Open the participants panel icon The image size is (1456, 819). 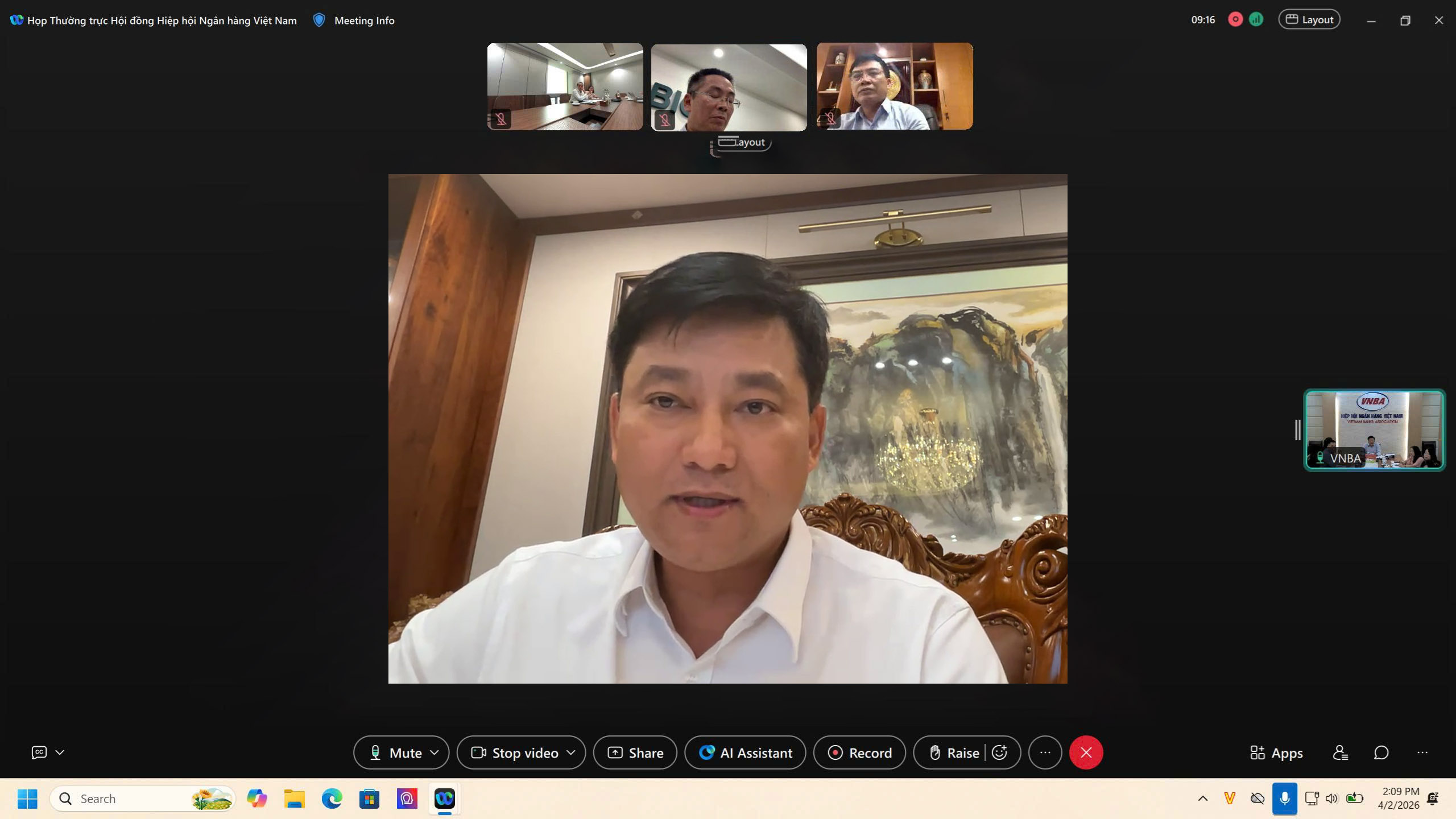pos(1340,753)
